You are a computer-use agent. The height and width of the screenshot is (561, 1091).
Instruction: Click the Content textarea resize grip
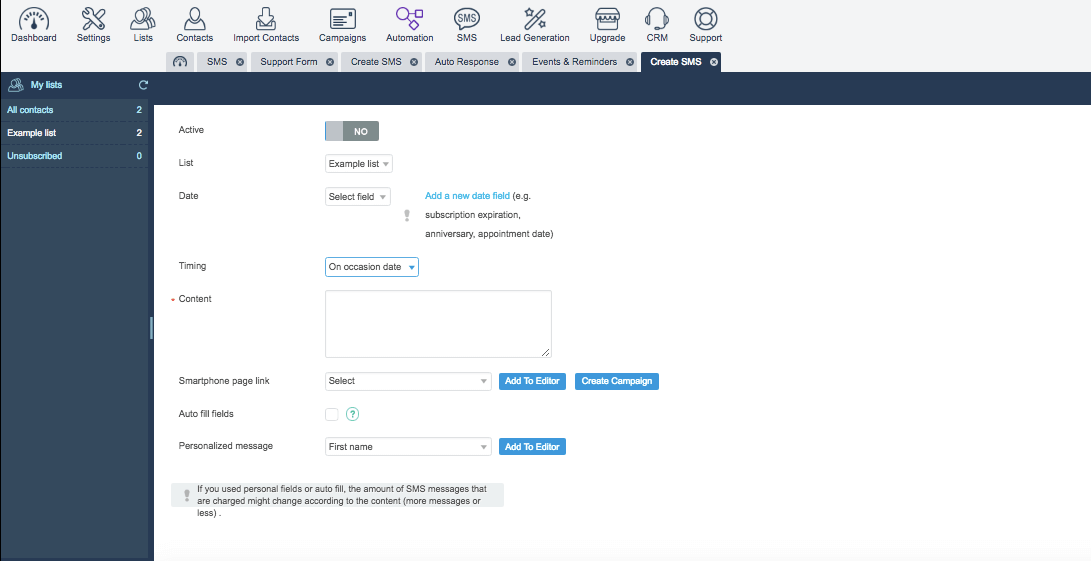pyautogui.click(x=546, y=352)
